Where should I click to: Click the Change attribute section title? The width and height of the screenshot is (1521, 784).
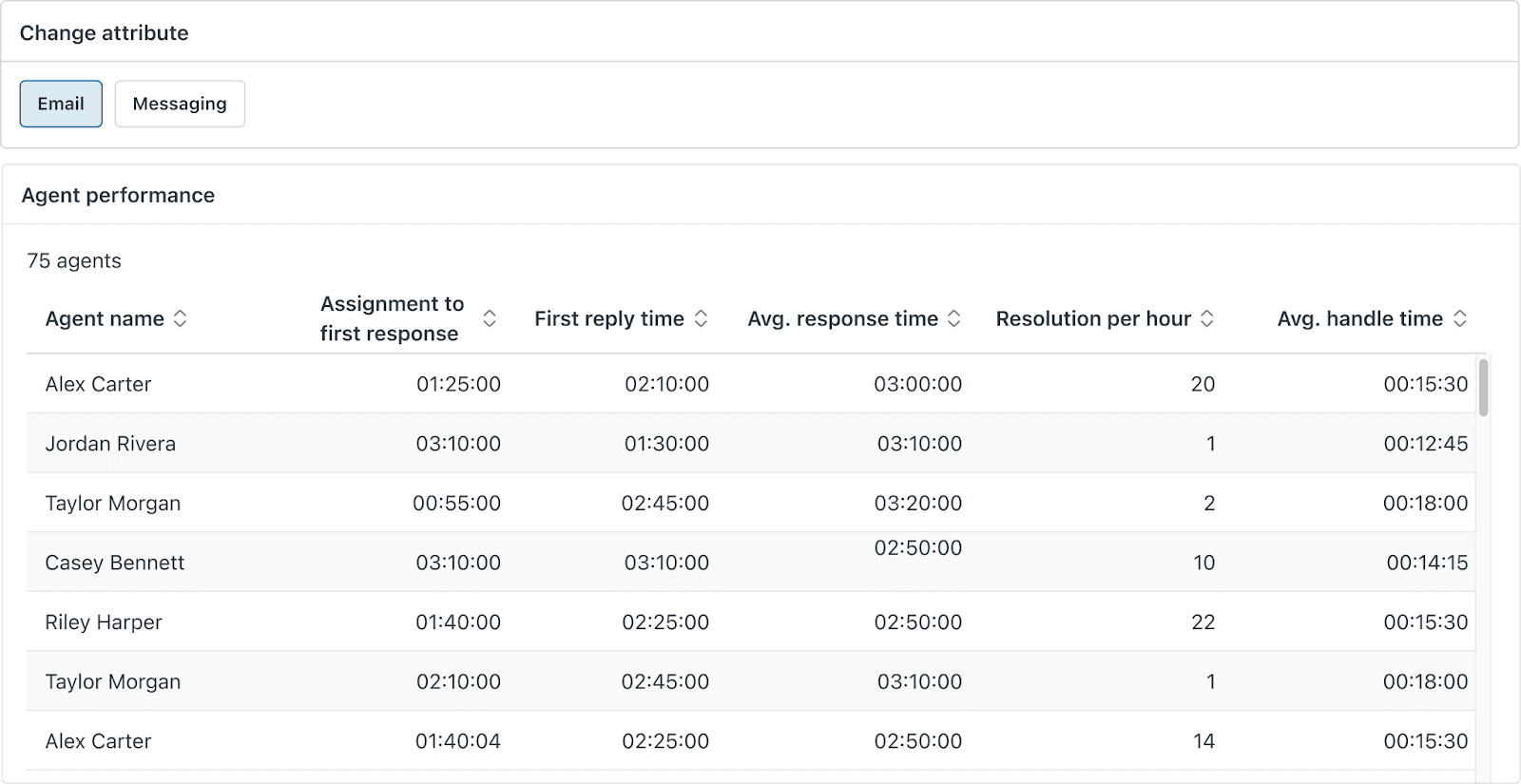(105, 33)
